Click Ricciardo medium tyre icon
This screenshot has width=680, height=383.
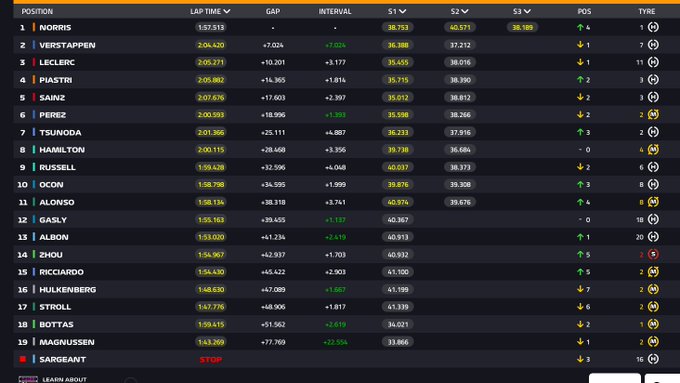pos(653,272)
